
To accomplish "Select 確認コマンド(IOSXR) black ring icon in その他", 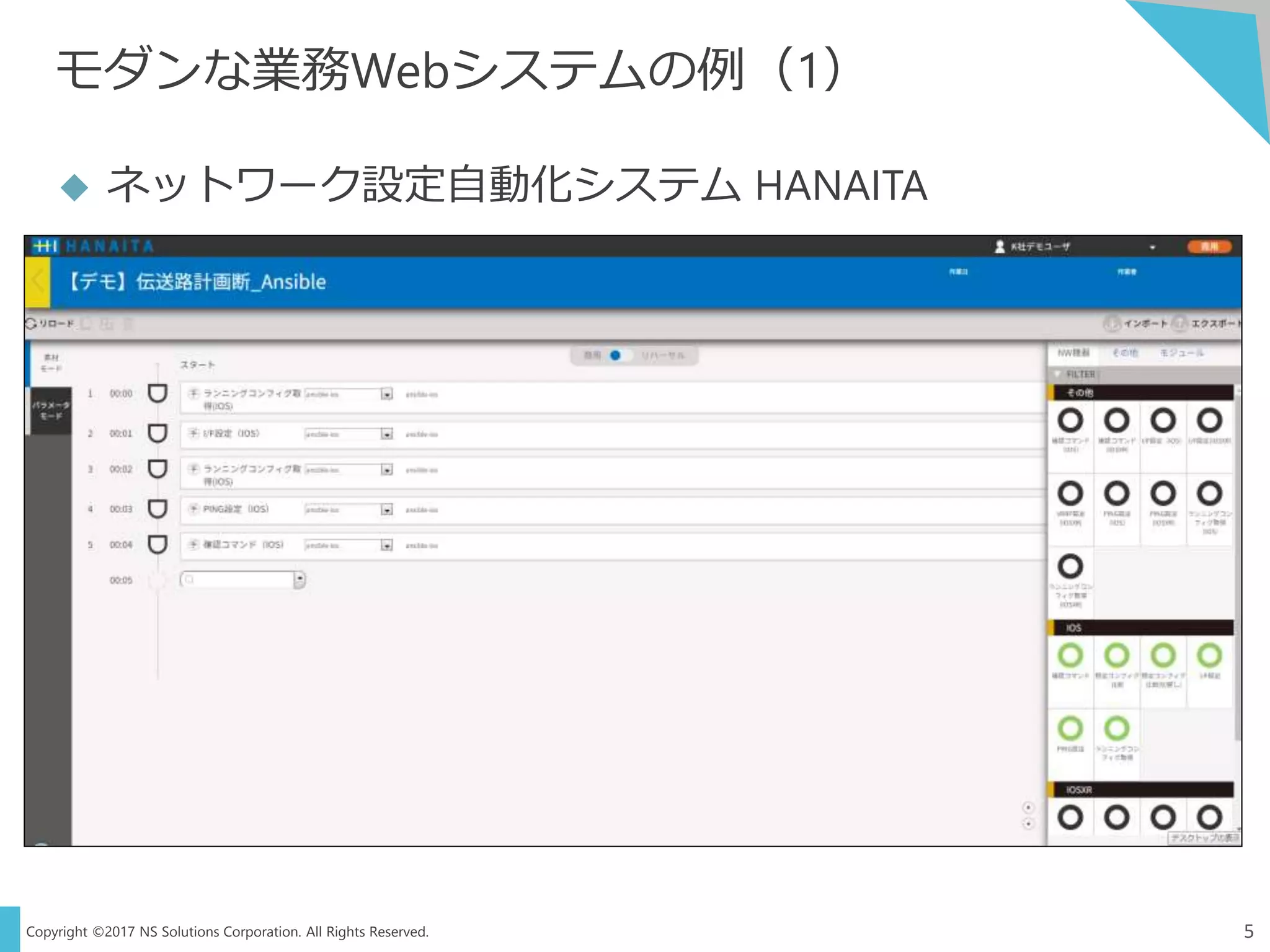I will 1117,421.
